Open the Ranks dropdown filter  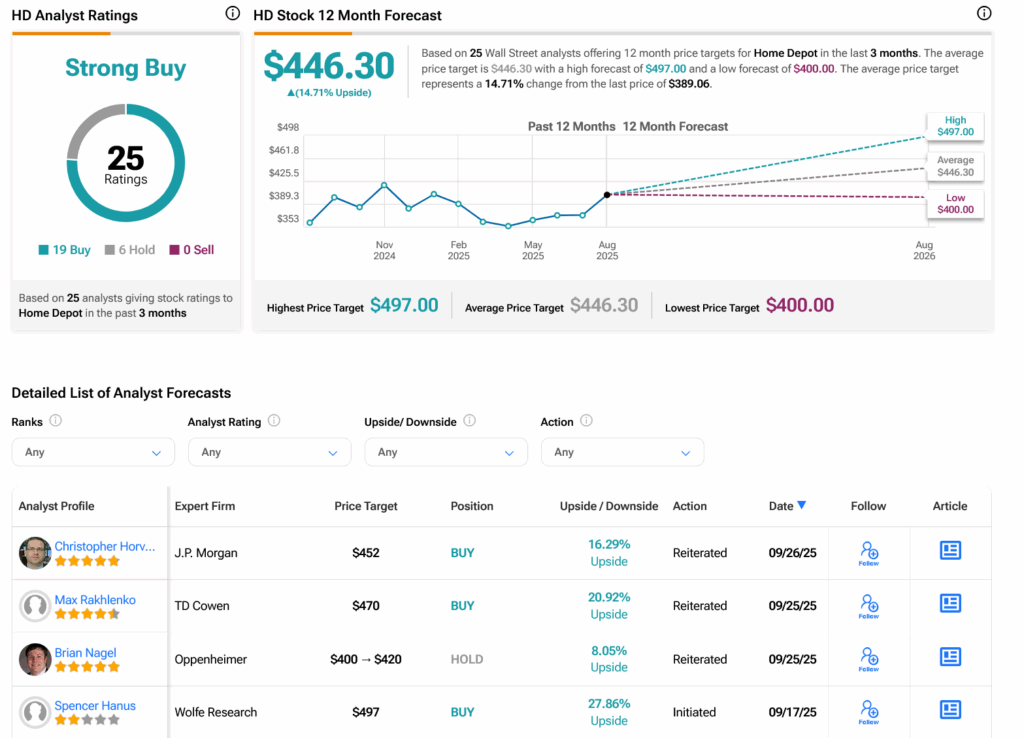(92, 452)
